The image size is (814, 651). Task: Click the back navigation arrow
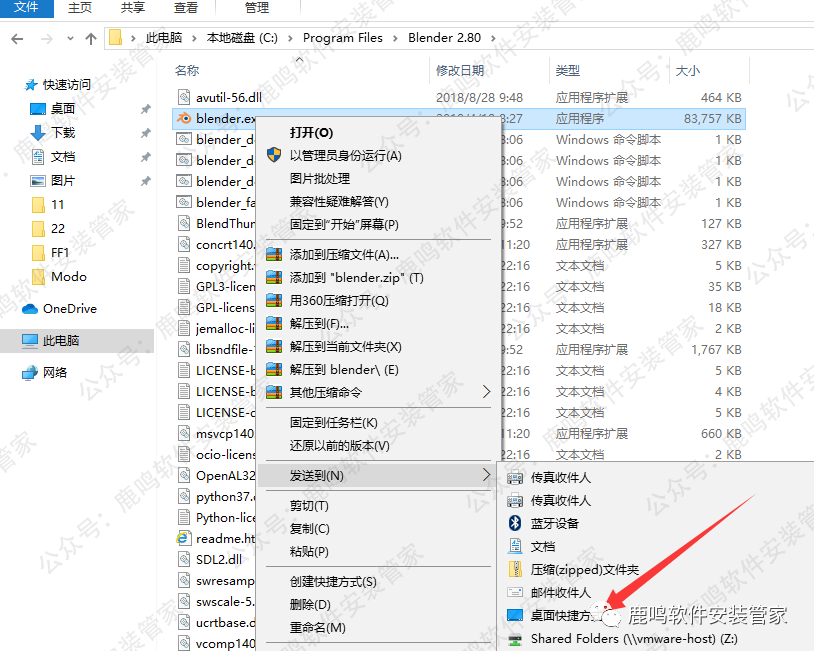pyautogui.click(x=16, y=37)
